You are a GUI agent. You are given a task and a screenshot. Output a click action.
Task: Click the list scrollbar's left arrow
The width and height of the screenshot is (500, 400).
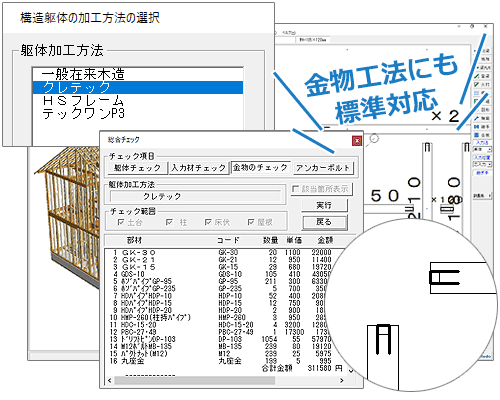[110, 380]
